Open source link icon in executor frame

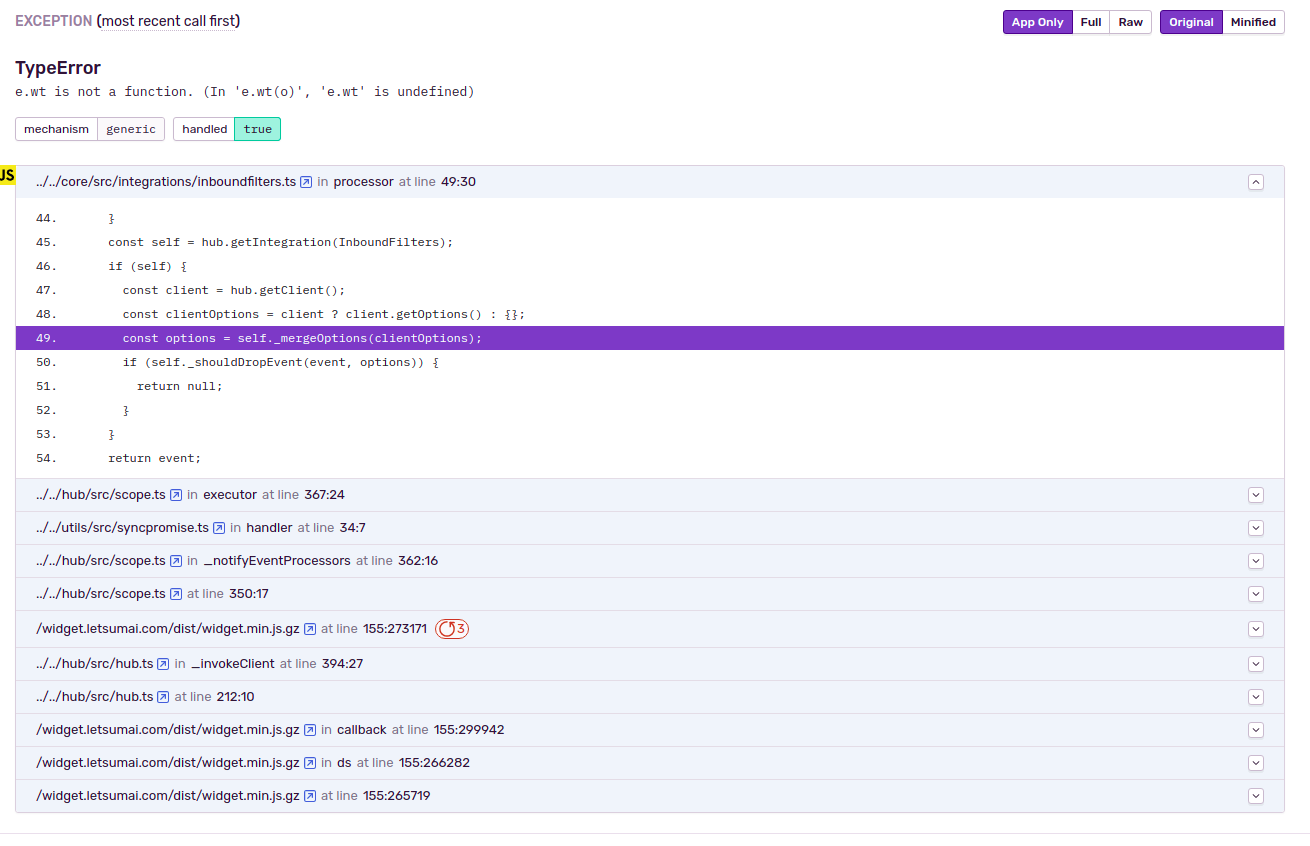(x=176, y=495)
